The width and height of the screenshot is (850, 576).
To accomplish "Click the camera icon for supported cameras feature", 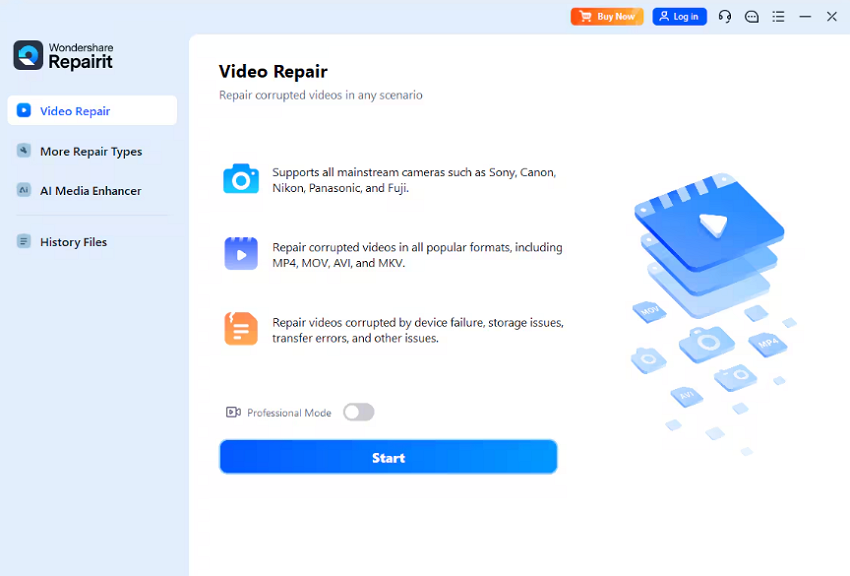I will 241,178.
